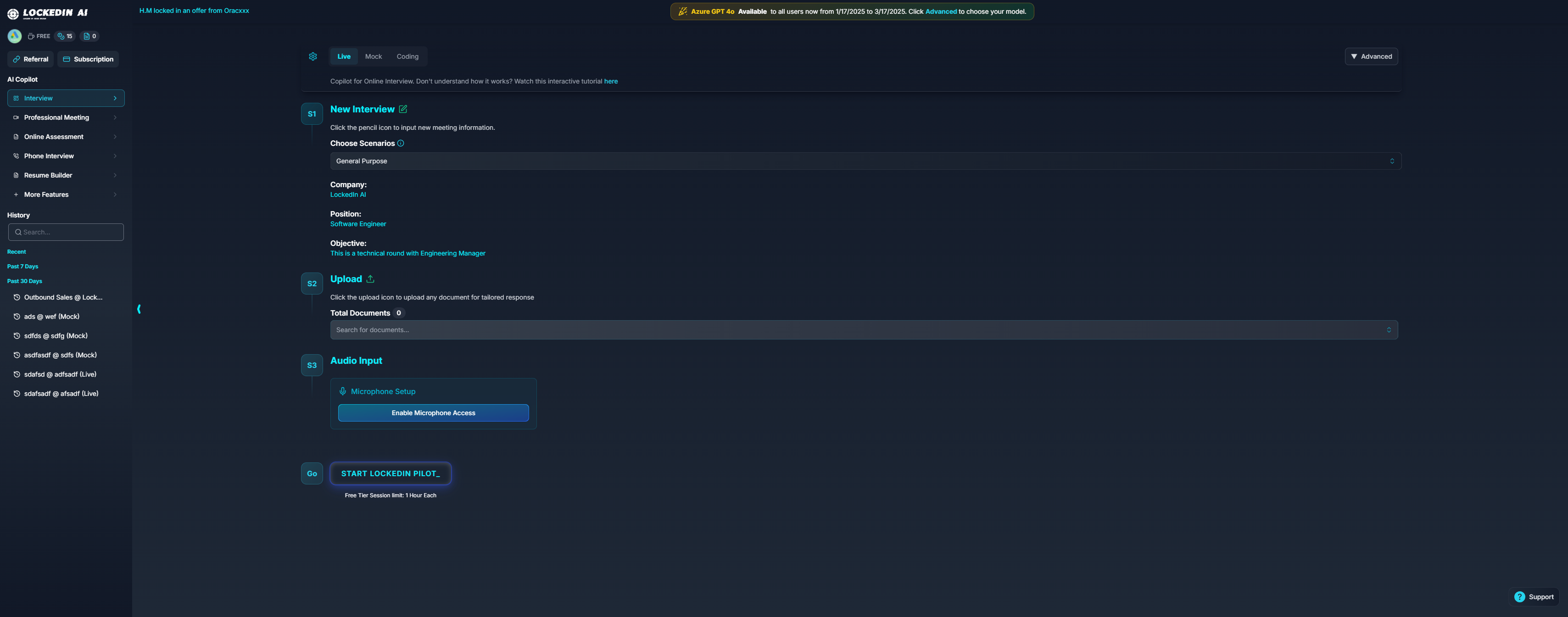Open Resume Builder in sidebar
Viewport: 1568px width, 617px height.
[66, 175]
